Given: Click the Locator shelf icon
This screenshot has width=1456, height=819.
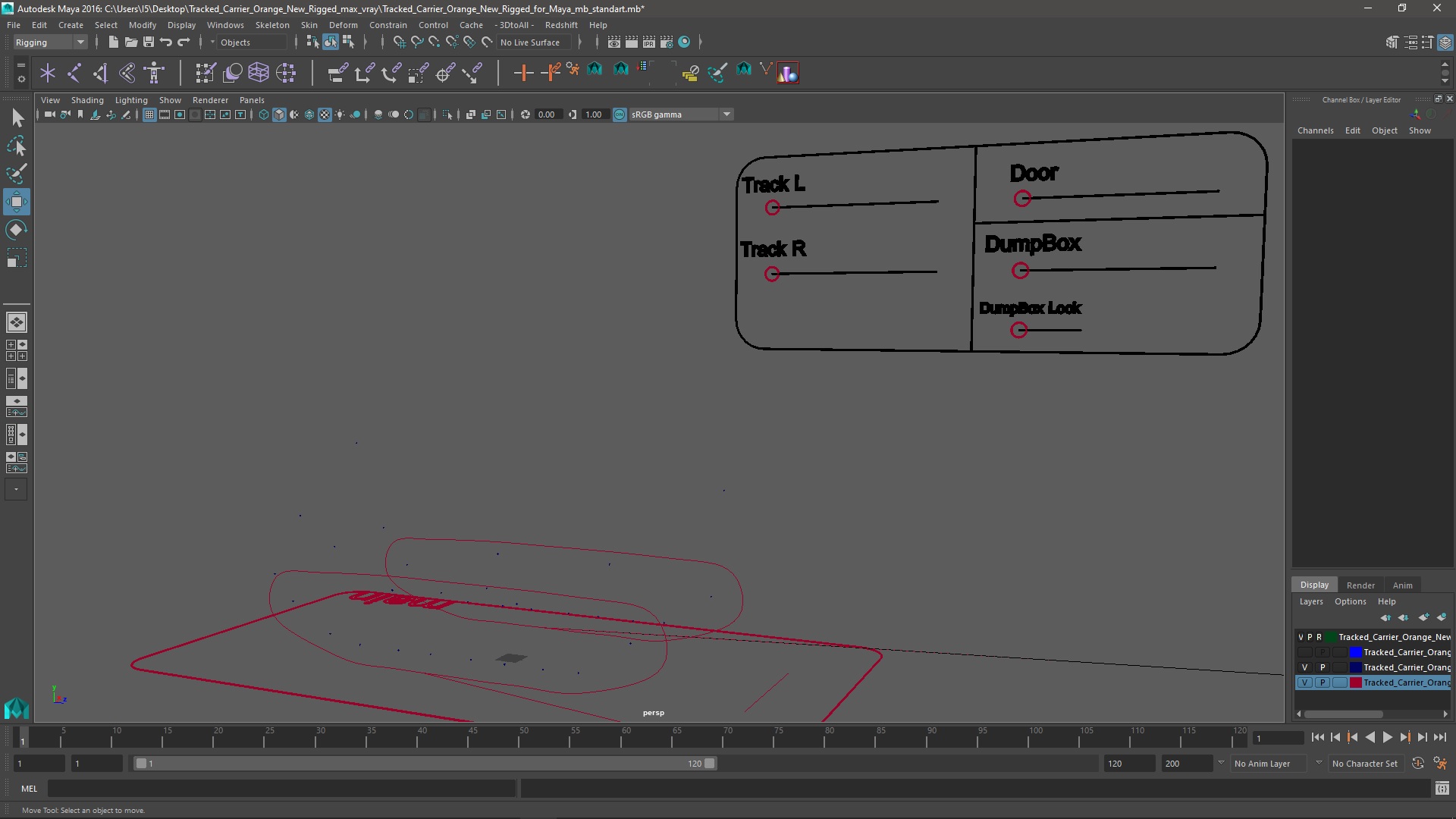Looking at the screenshot, I should (x=48, y=73).
